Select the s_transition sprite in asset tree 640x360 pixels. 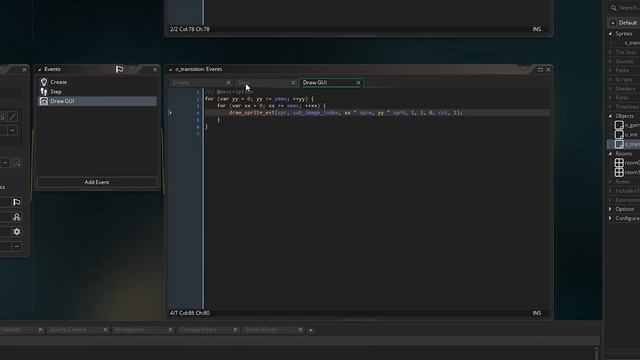click(632, 43)
